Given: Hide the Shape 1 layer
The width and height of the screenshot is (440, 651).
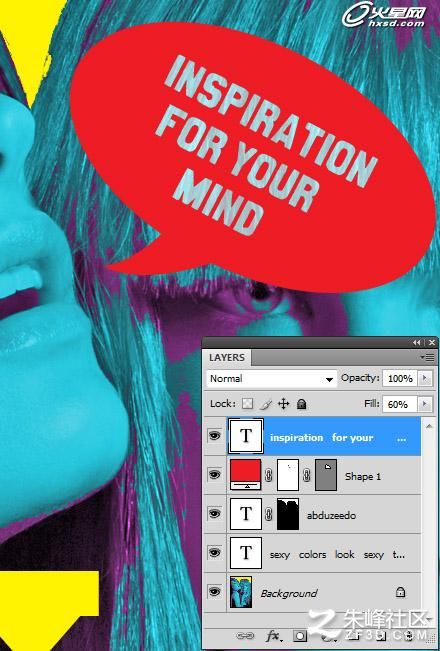Looking at the screenshot, I should pos(215,475).
